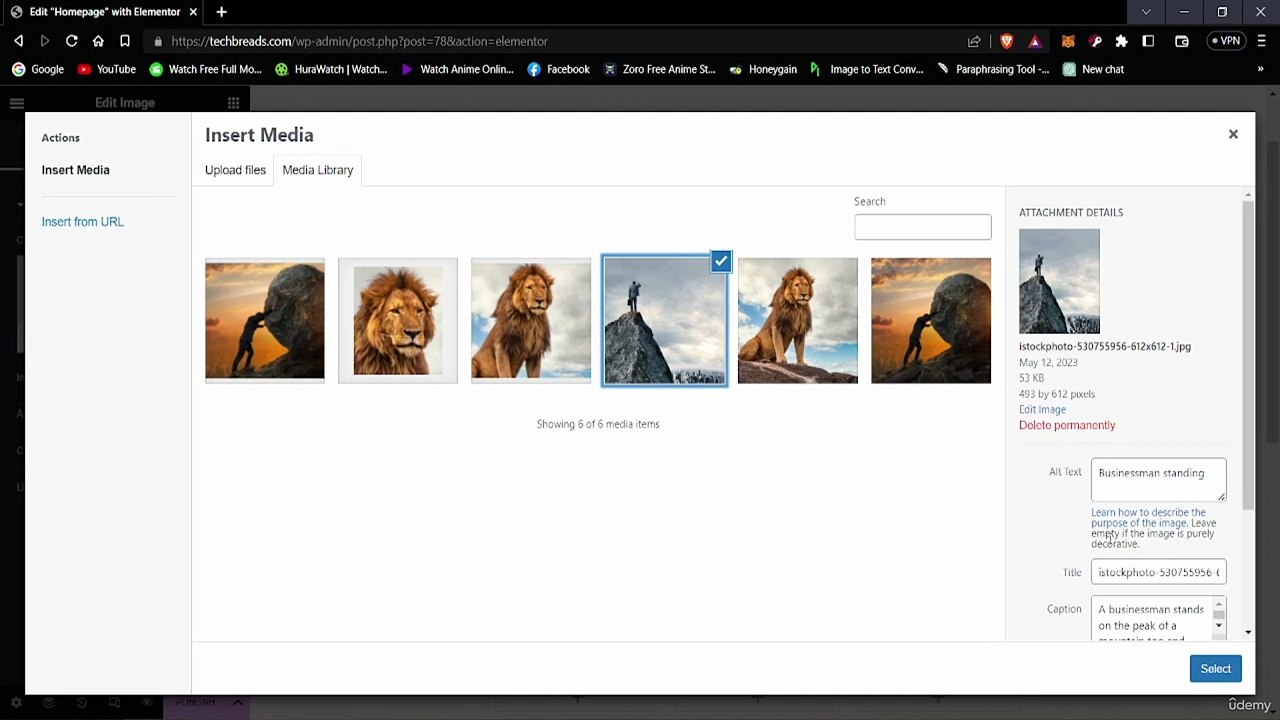Open the browser main menu hamburger
Screen dimensions: 1280x720
click(1262, 41)
